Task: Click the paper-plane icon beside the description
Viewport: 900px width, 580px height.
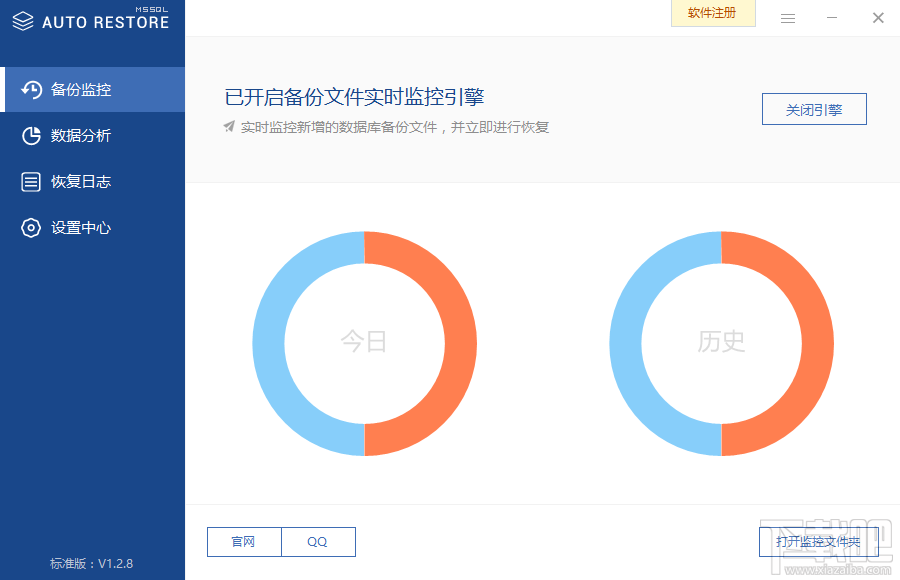Action: pyautogui.click(x=230, y=126)
